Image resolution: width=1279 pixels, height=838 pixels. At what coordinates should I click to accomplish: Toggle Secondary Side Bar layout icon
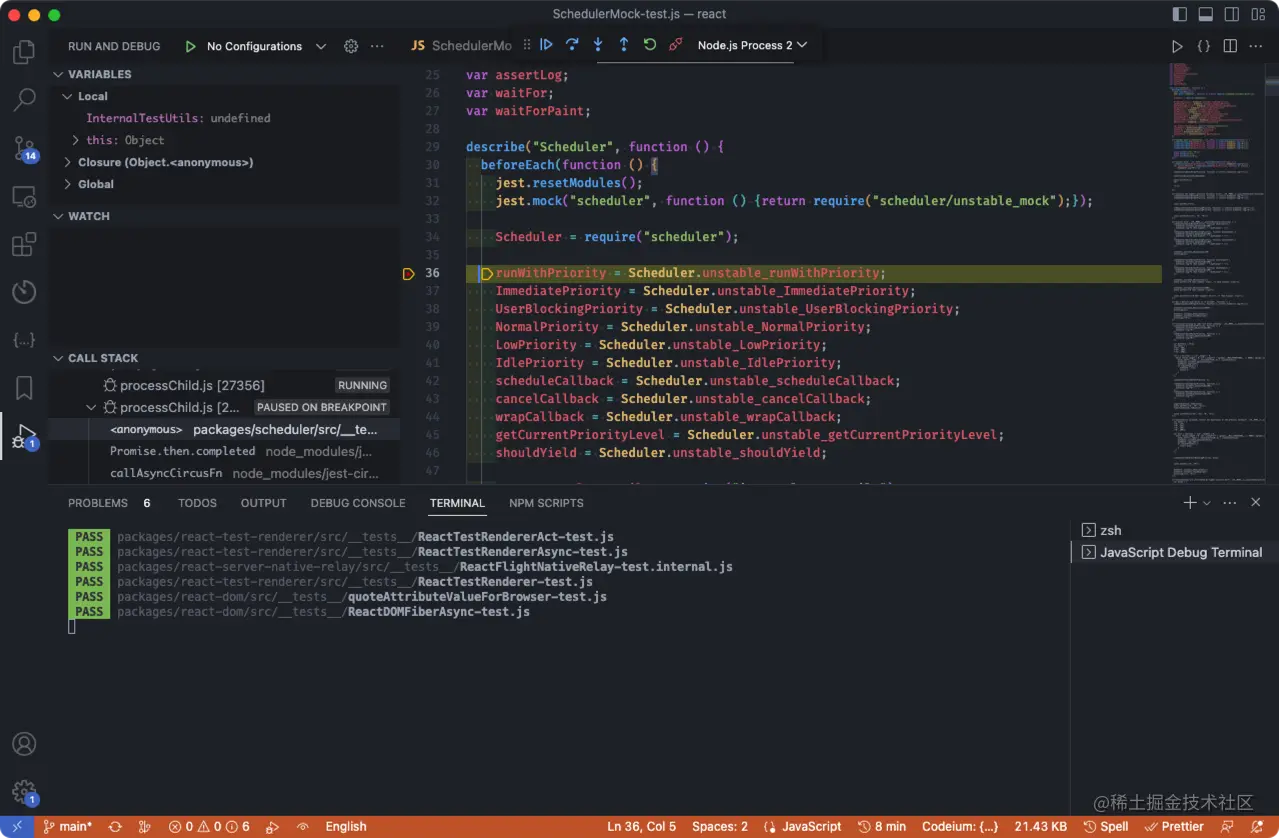[1232, 14]
